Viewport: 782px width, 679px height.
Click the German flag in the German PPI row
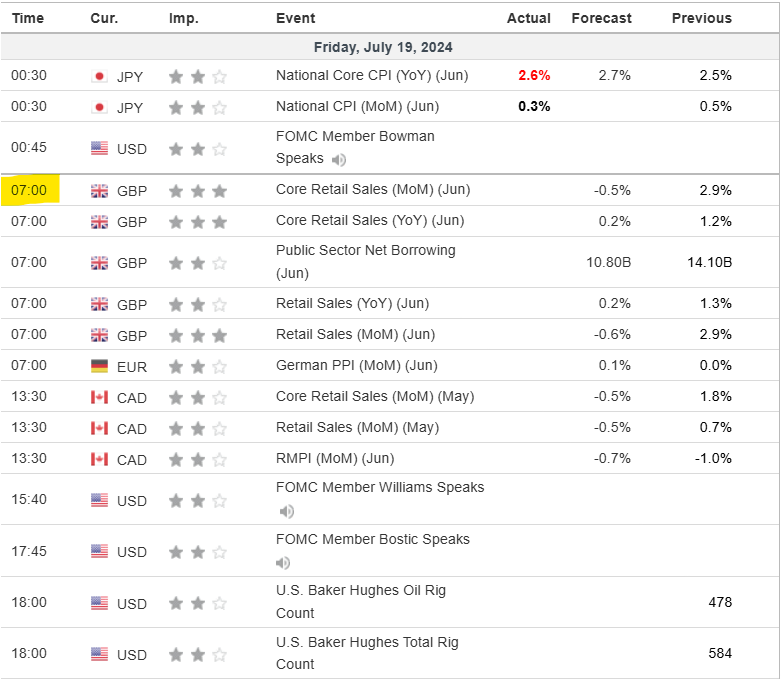pos(99,366)
